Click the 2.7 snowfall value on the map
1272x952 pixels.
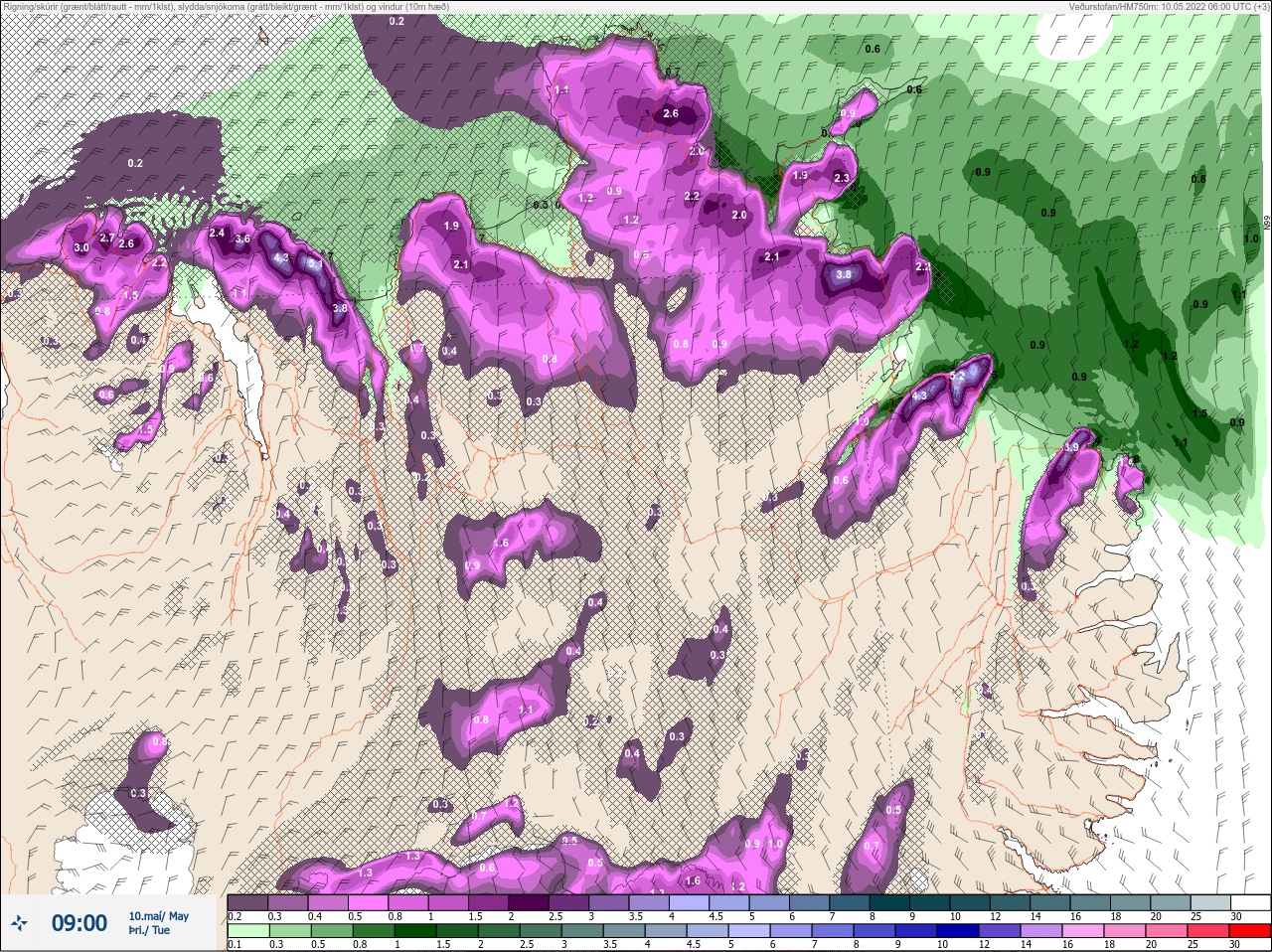pyautogui.click(x=107, y=238)
